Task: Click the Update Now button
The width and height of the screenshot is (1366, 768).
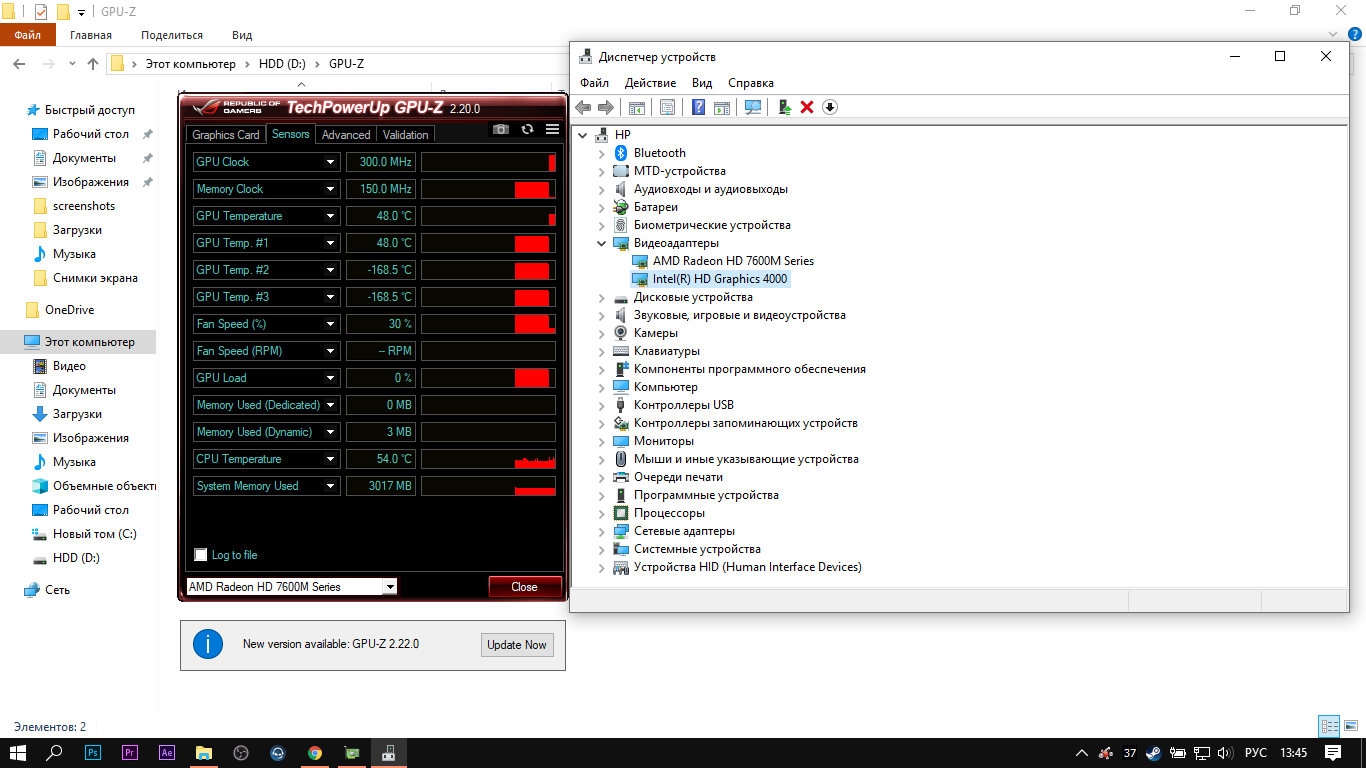Action: tap(517, 645)
